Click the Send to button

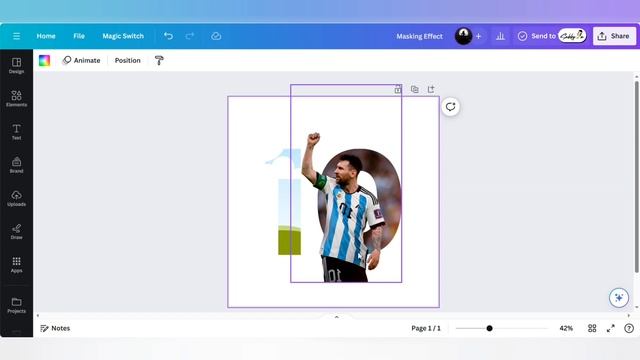[x=551, y=36]
